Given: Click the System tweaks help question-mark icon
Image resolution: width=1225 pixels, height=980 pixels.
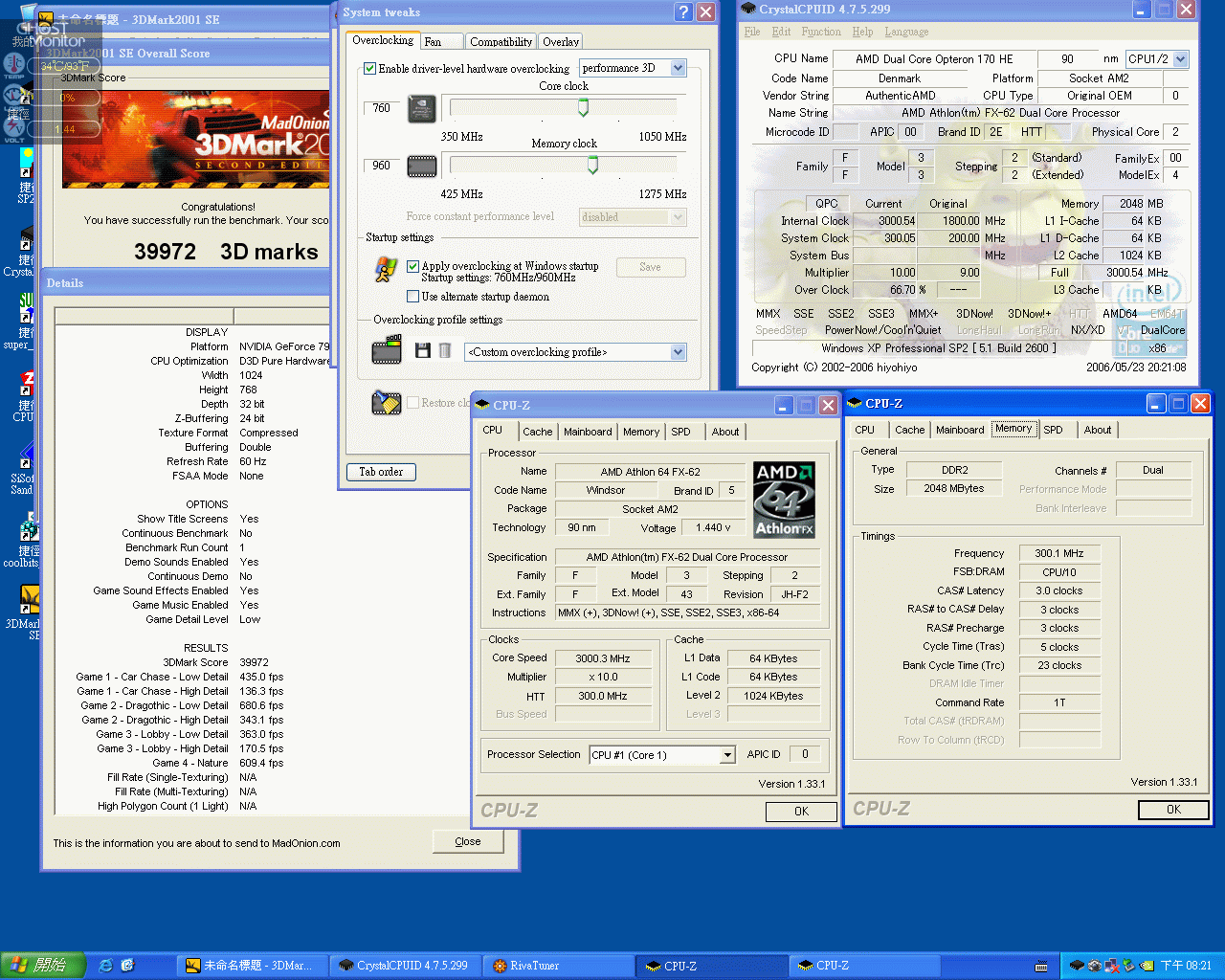Looking at the screenshot, I should 682,12.
